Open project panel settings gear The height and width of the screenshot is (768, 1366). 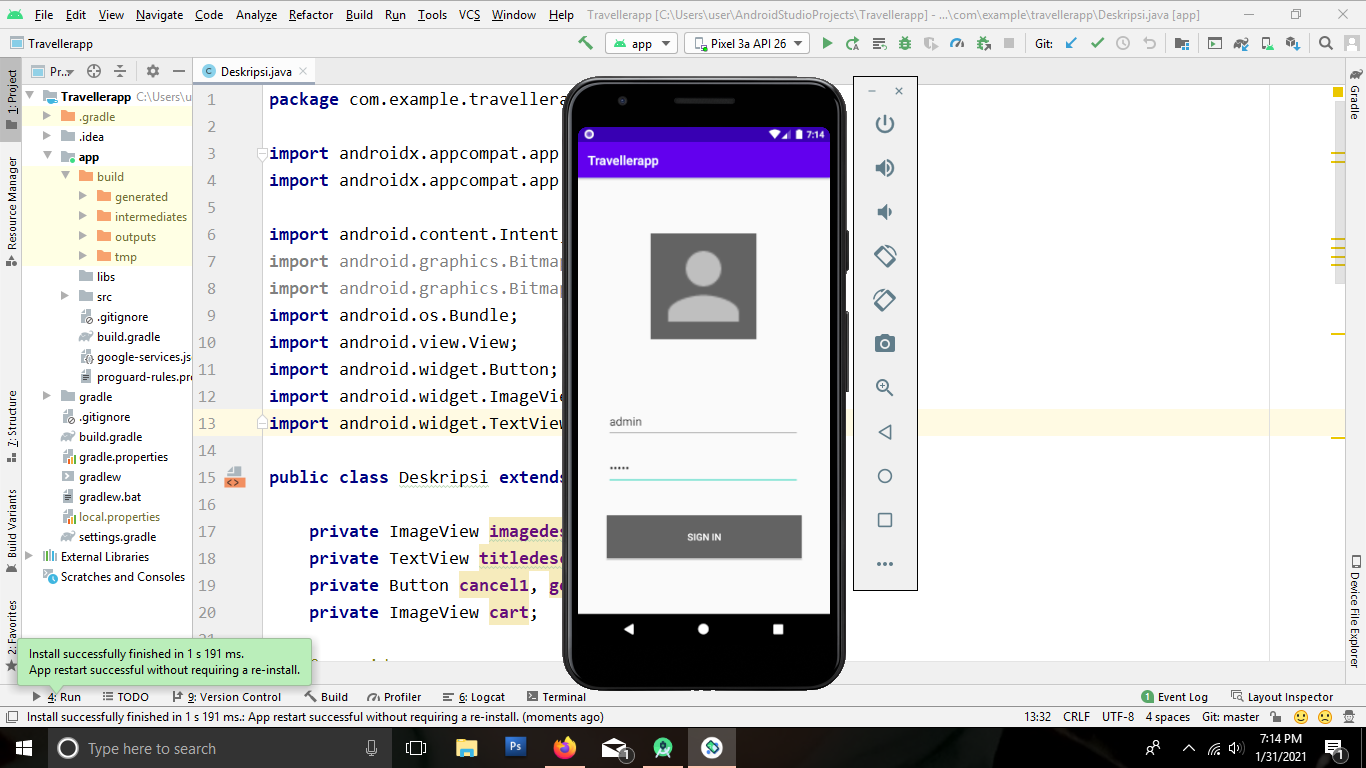click(x=153, y=71)
